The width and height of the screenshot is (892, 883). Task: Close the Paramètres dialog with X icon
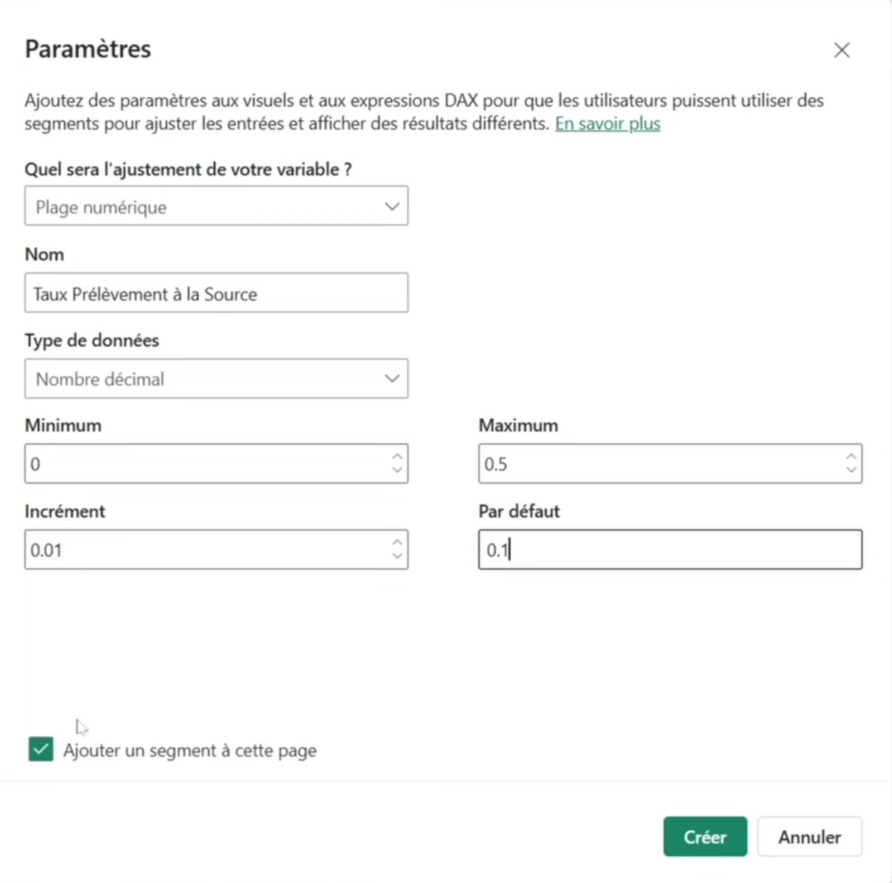[x=841, y=50]
